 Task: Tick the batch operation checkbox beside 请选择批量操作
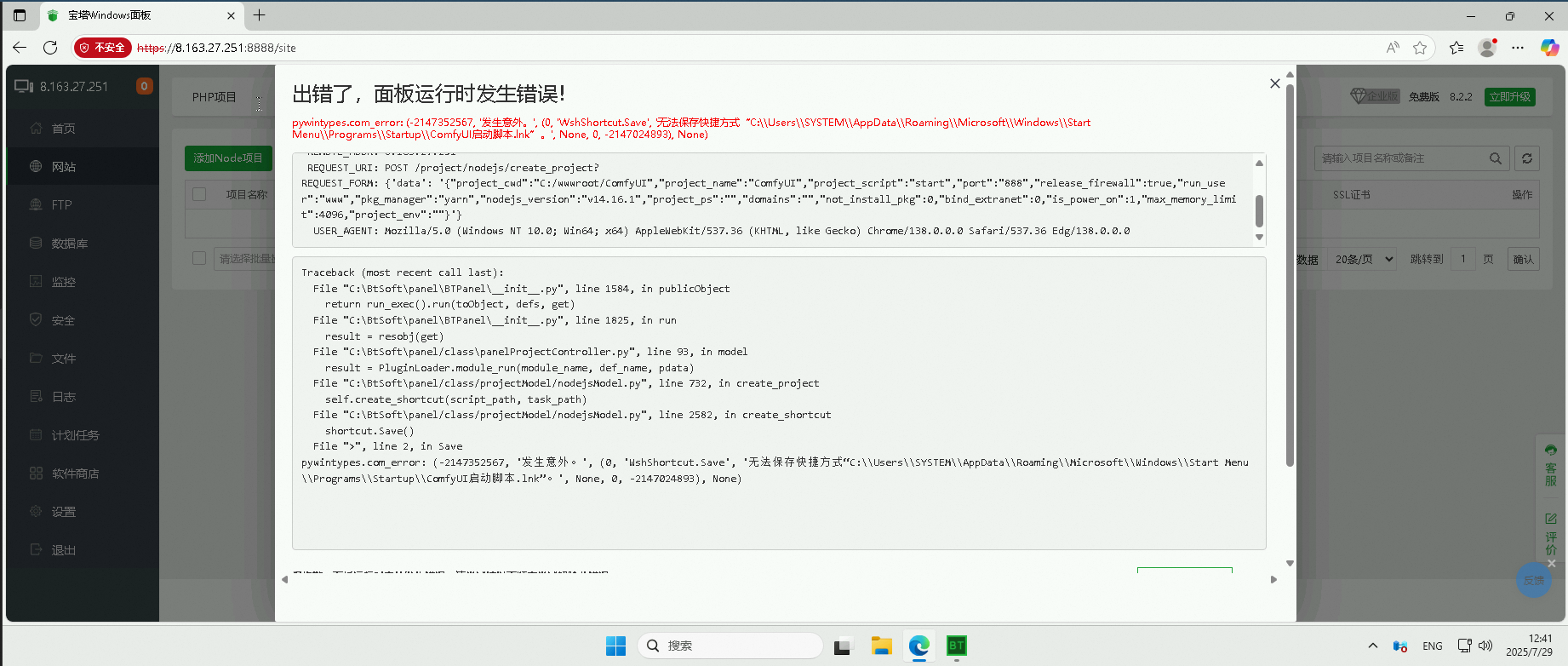click(199, 258)
